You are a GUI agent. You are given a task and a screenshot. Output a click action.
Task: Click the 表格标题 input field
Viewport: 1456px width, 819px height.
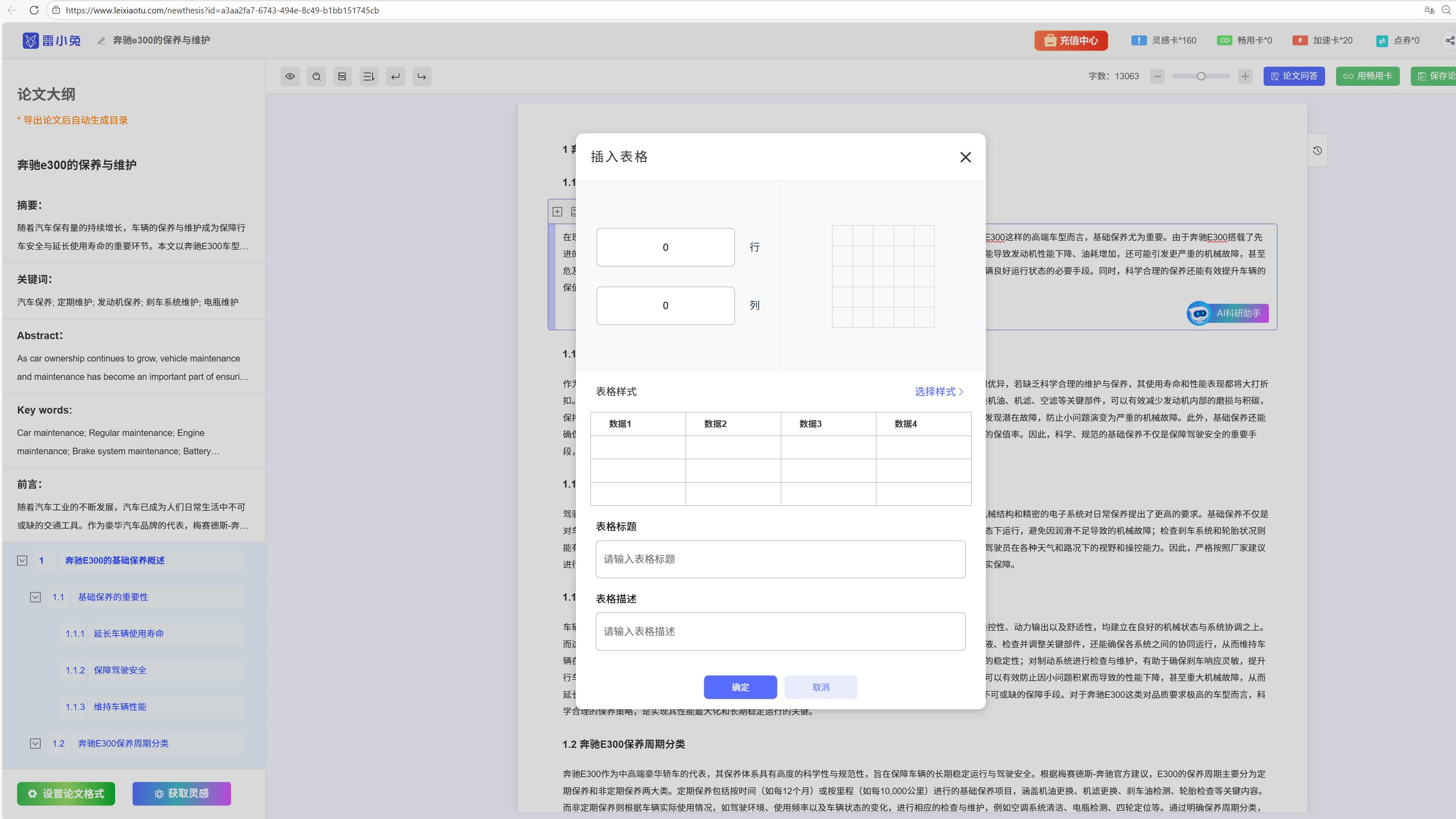click(x=780, y=559)
